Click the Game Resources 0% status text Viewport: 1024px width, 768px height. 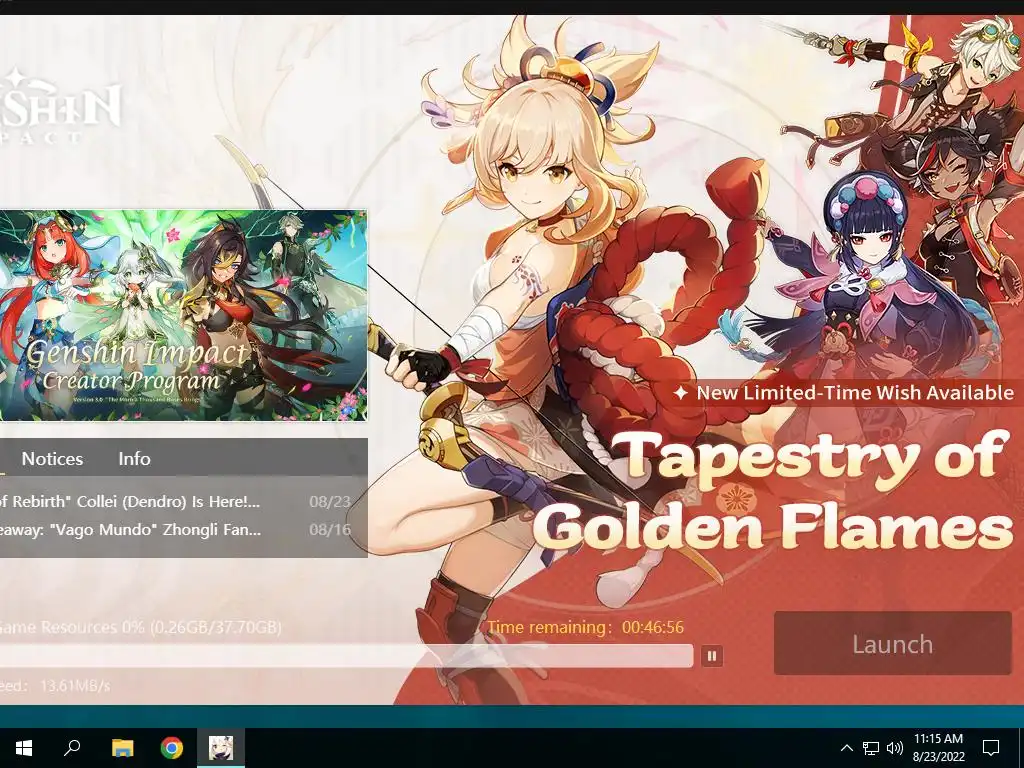click(139, 628)
